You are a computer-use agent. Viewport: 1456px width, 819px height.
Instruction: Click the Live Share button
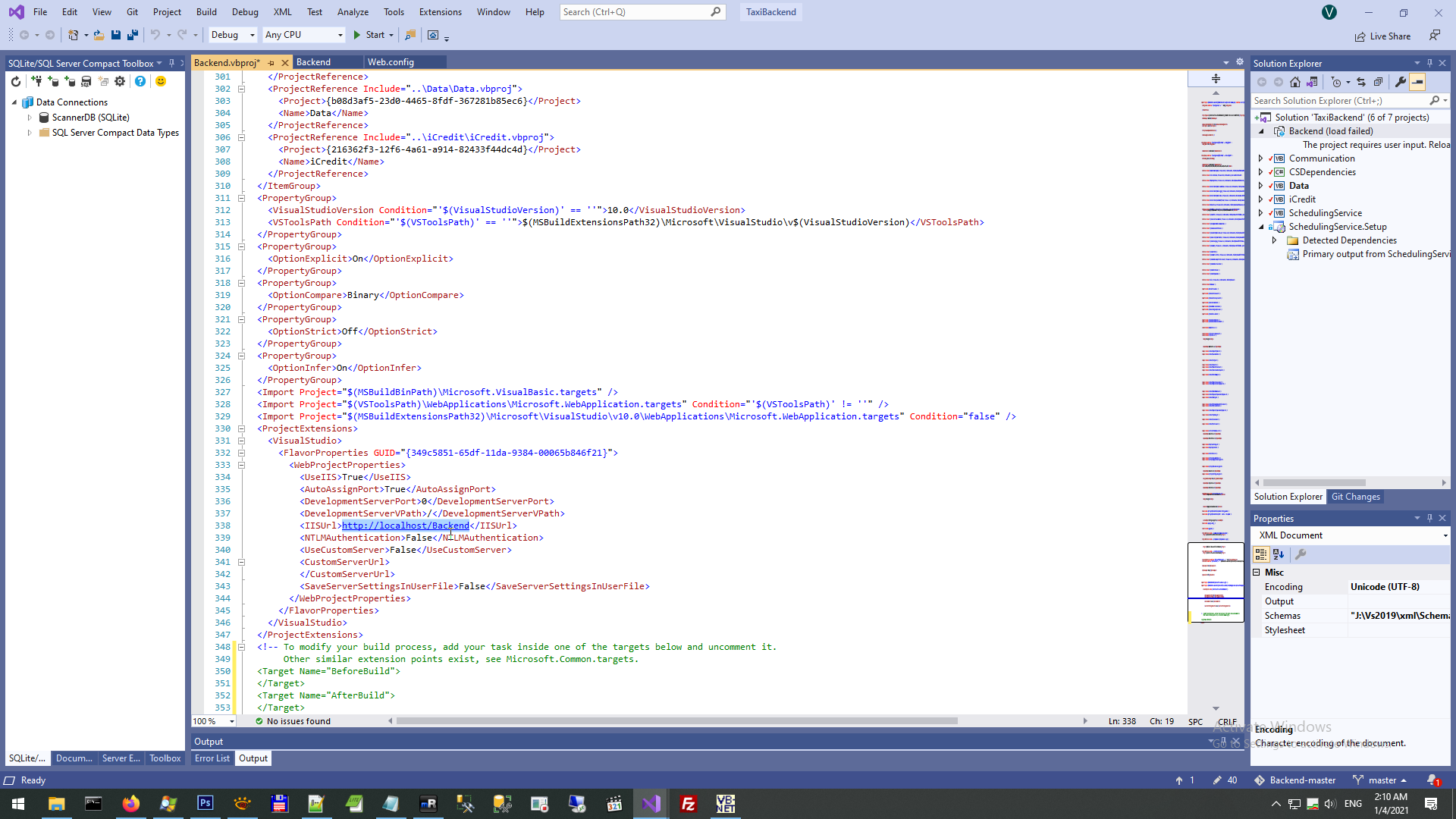[1383, 36]
